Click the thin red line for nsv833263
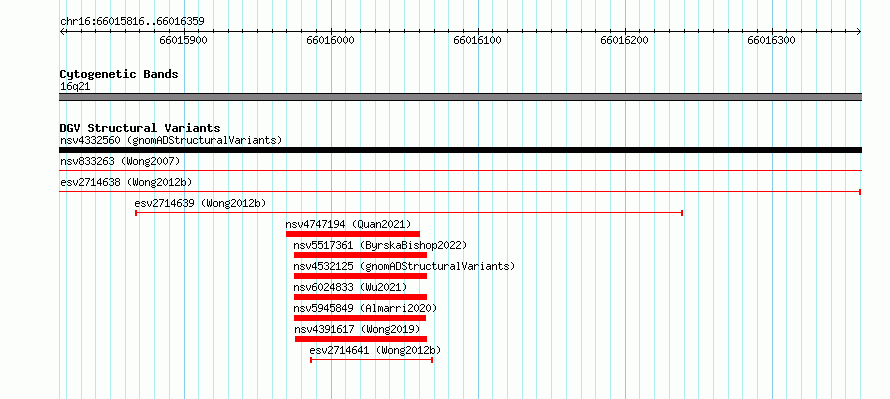The height and width of the screenshot is (399, 890). point(460,170)
